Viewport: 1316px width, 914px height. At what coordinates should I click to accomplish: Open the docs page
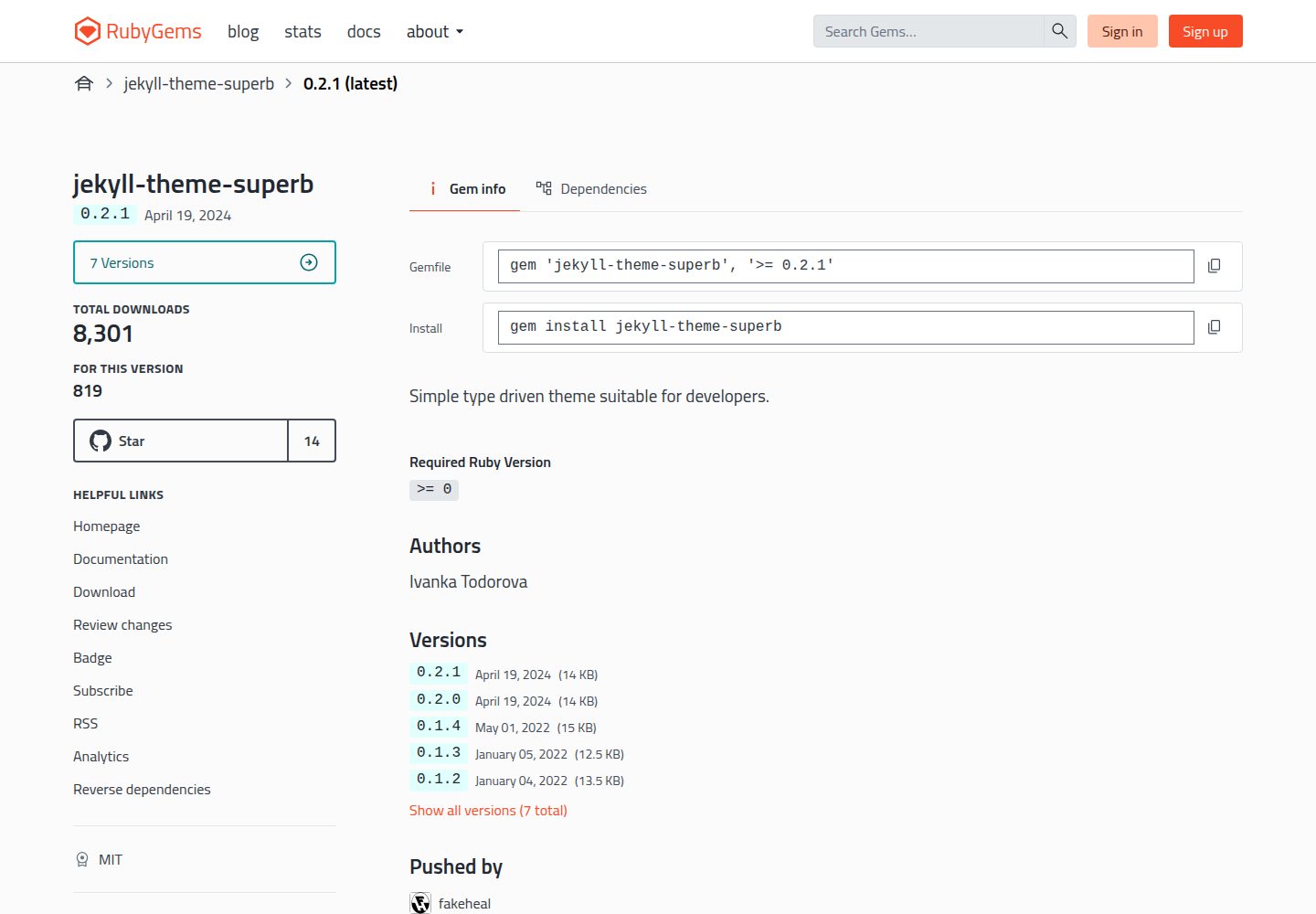coord(364,31)
